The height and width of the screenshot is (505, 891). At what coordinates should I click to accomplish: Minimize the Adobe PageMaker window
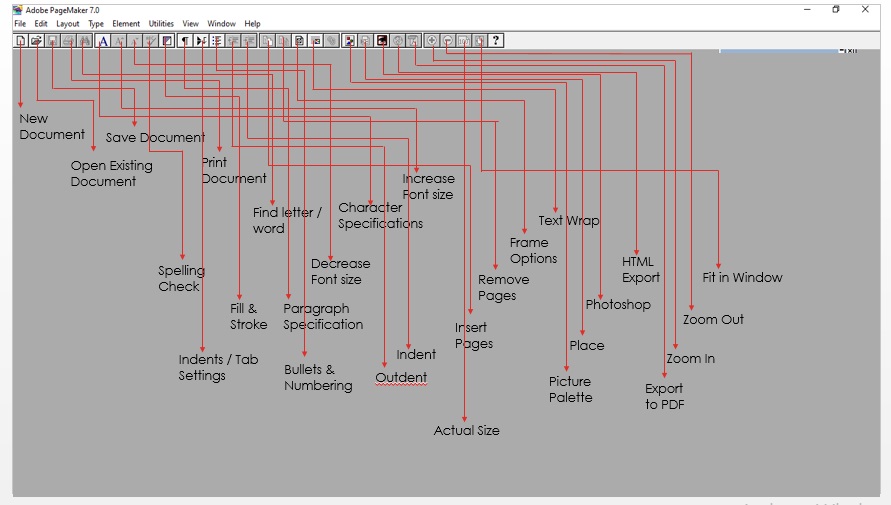807,10
